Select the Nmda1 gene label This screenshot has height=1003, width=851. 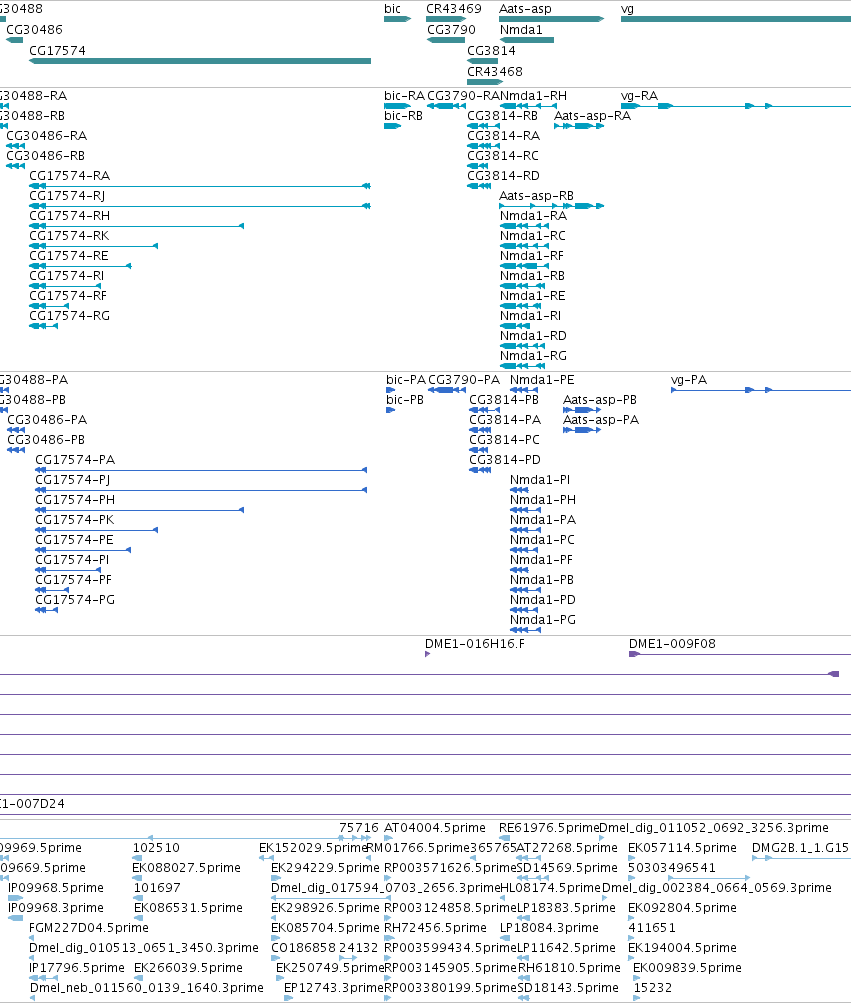pos(521,29)
